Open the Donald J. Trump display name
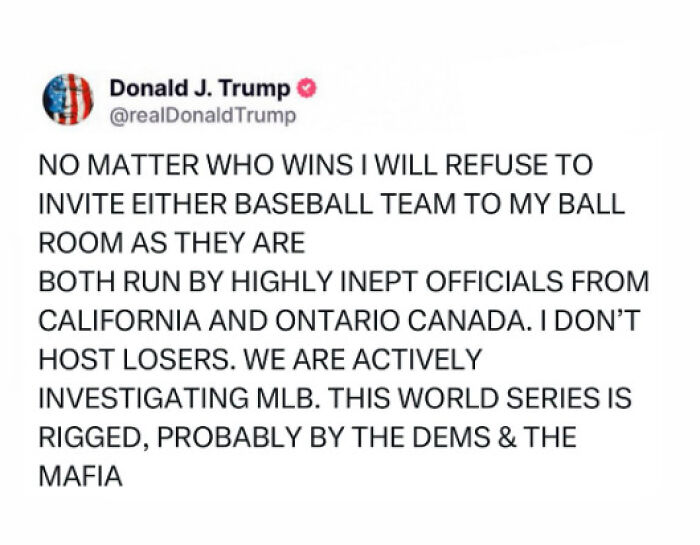Viewport: 700px width, 545px height. click(x=200, y=90)
